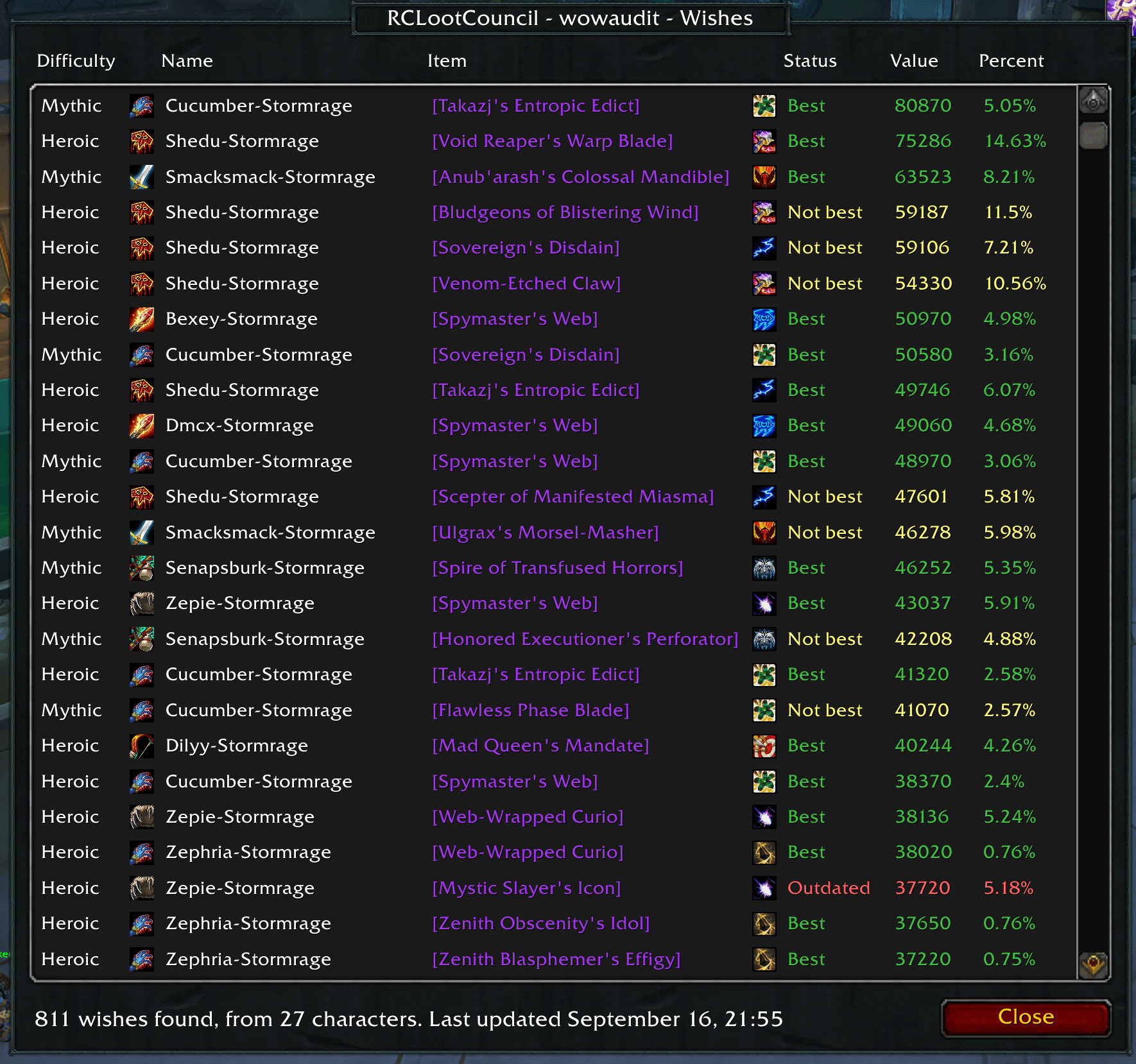Select the Outdated status in Mystic Slayer's row
This screenshot has height=1064, width=1136.
[829, 888]
